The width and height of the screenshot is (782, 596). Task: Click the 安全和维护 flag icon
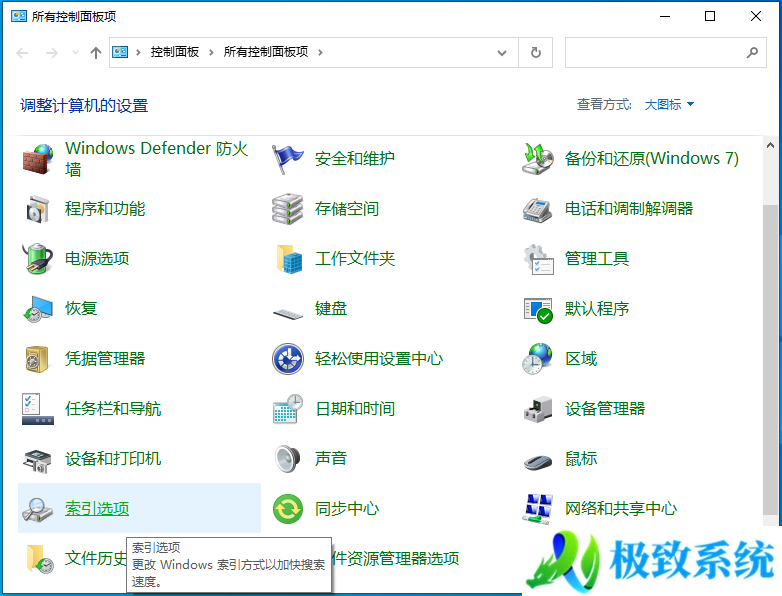[x=288, y=159]
